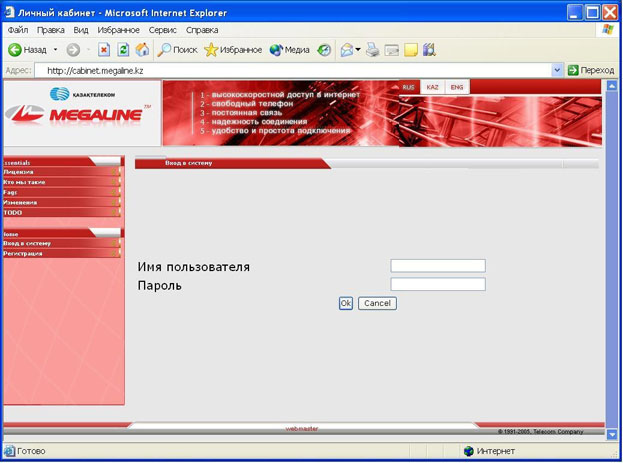Image resolution: width=623 pixels, height=463 pixels.
Task: Open the Регистрация sidebar link
Action: [x=62, y=254]
